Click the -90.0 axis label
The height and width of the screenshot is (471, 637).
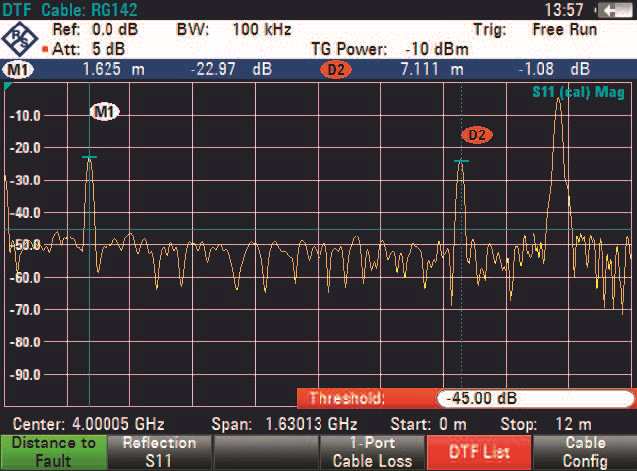coord(25,375)
